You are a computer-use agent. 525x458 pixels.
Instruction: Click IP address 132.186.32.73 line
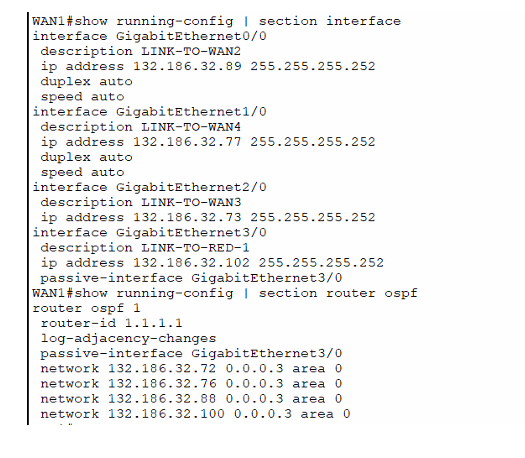208,218
